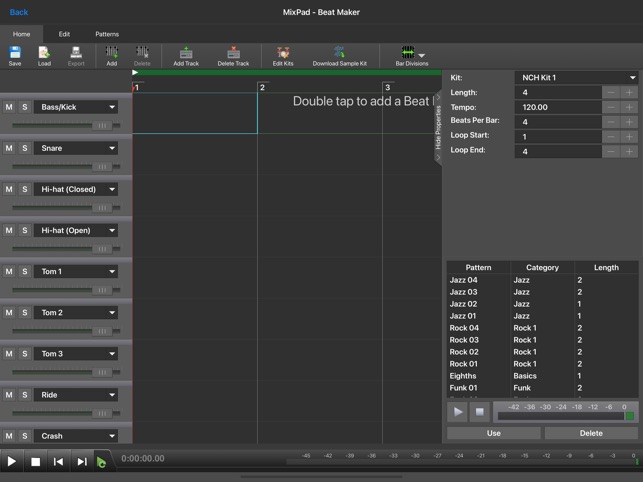
Task: Open the Load file icon
Action: pyautogui.click(x=44, y=56)
